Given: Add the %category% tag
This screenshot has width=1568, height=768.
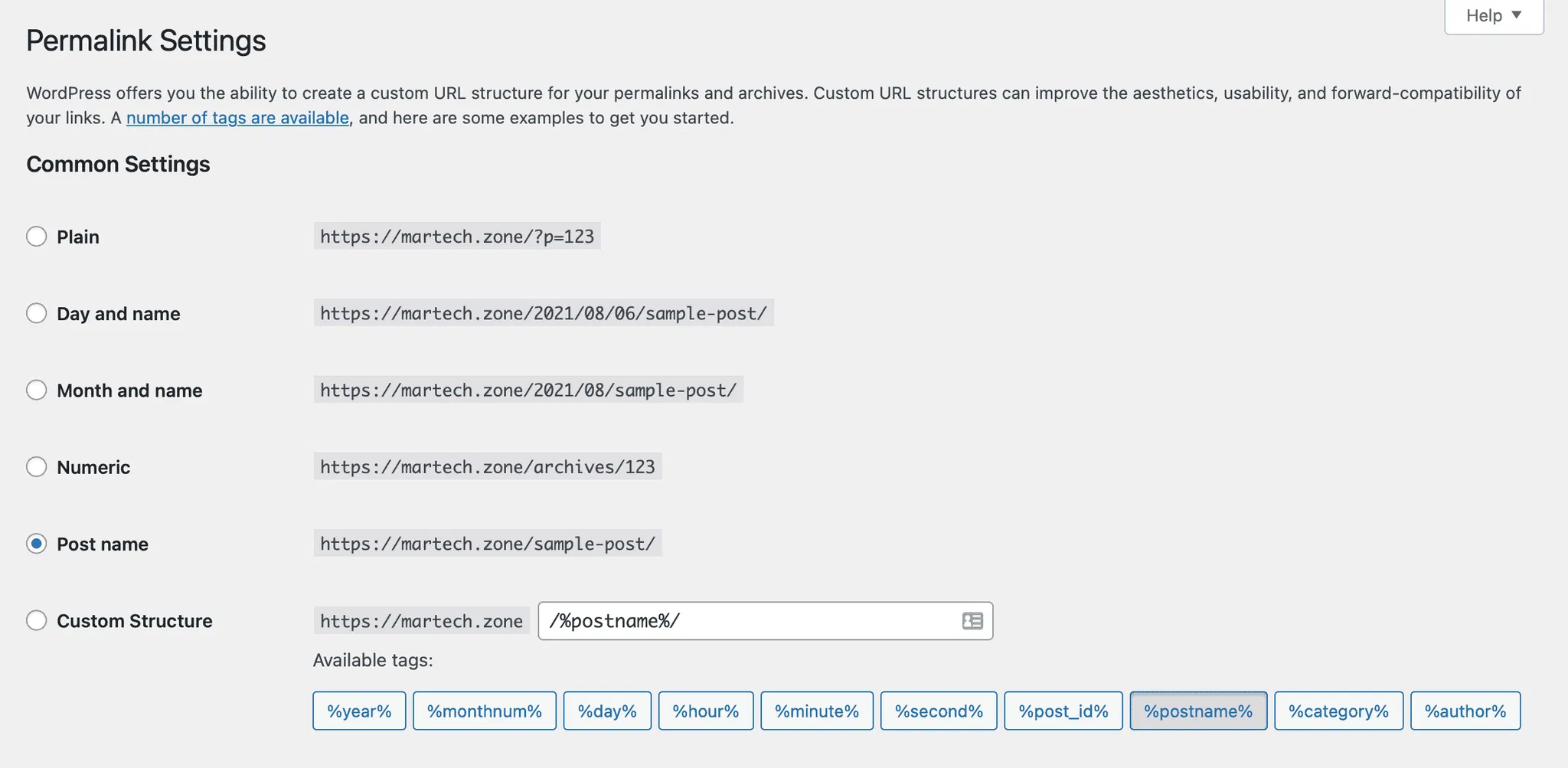Looking at the screenshot, I should (x=1338, y=711).
